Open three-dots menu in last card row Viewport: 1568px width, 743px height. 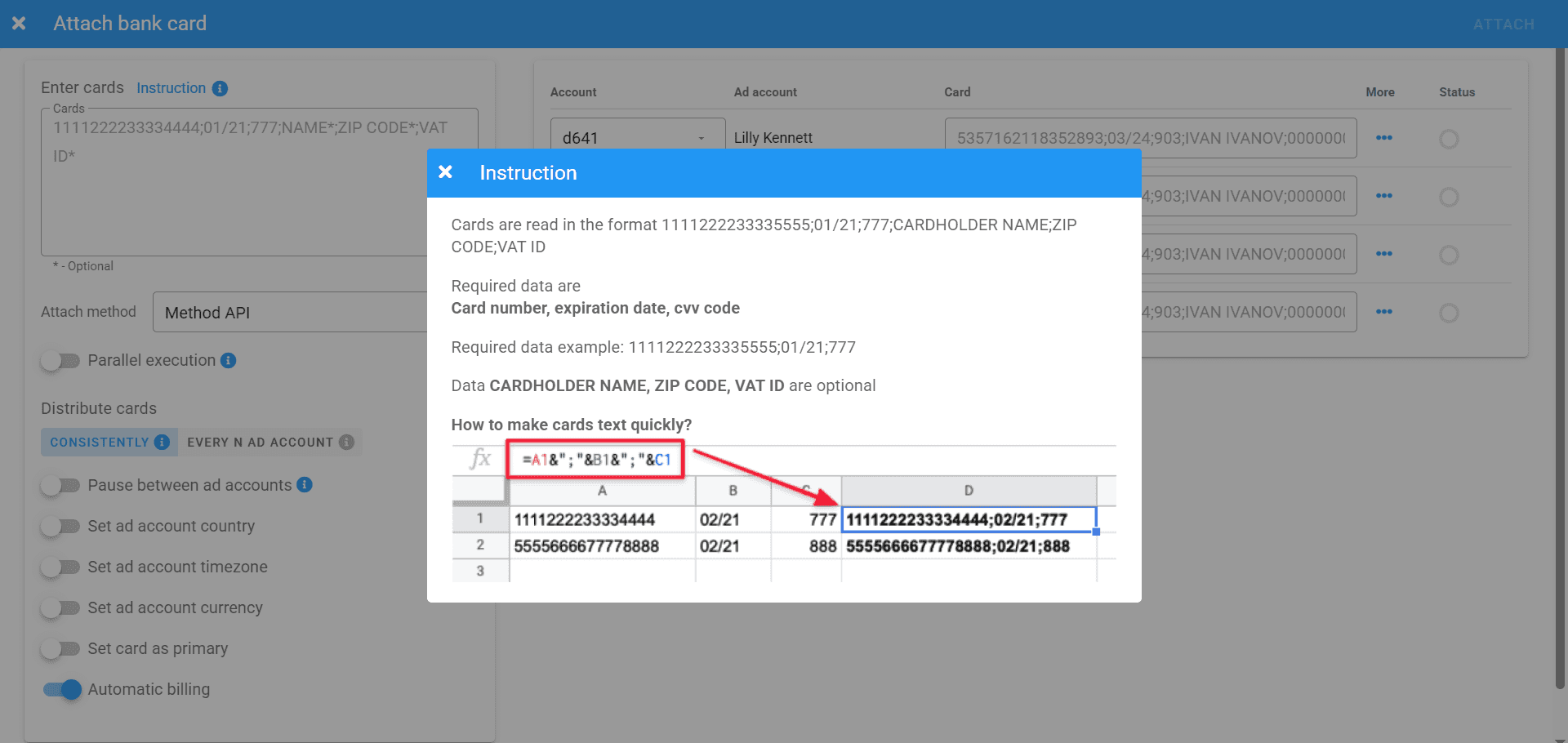tap(1383, 312)
